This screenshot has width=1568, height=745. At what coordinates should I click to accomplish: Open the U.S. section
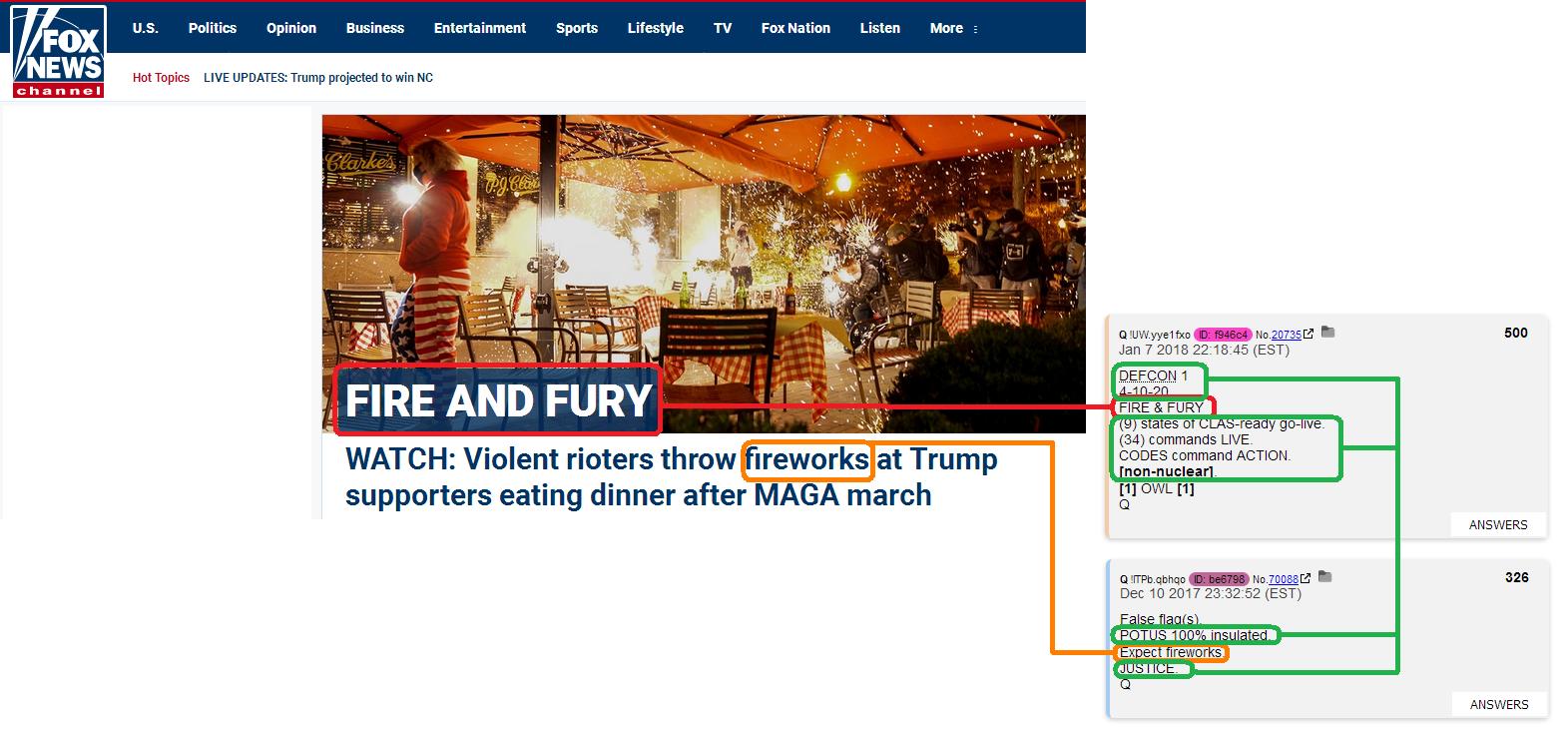(146, 28)
